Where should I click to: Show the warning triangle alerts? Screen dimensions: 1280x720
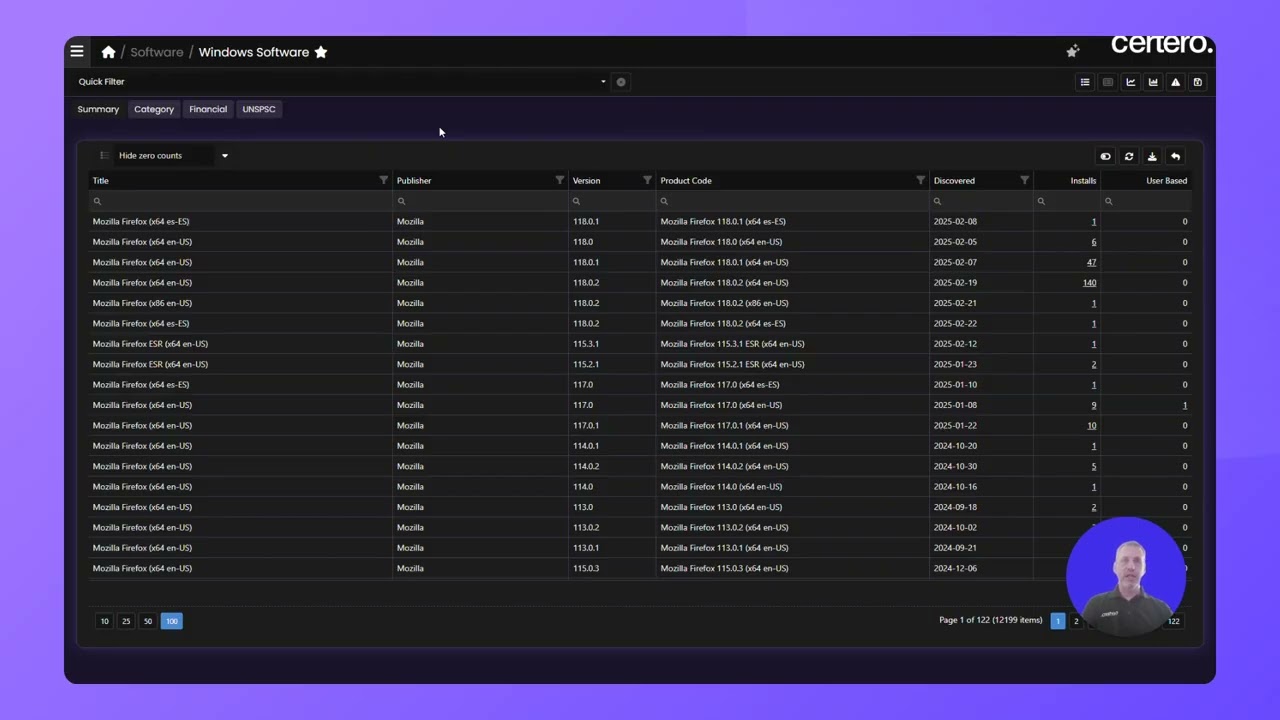coord(1176,82)
